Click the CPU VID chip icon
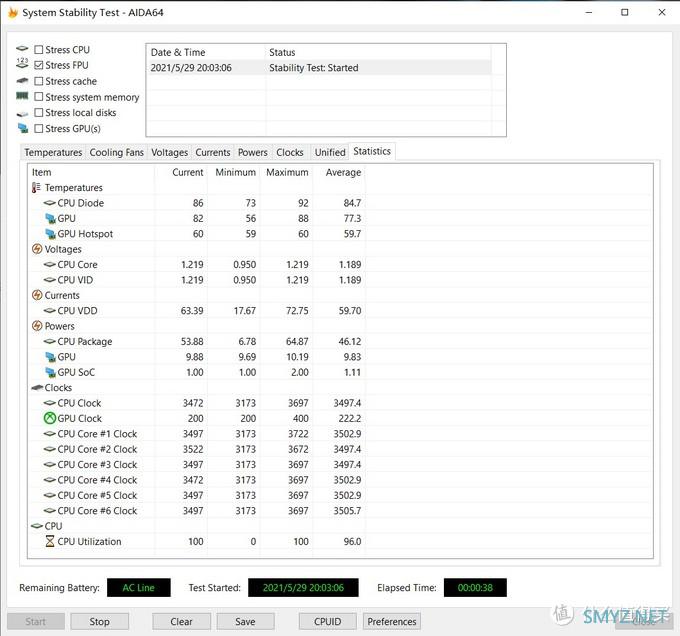 click(x=50, y=280)
